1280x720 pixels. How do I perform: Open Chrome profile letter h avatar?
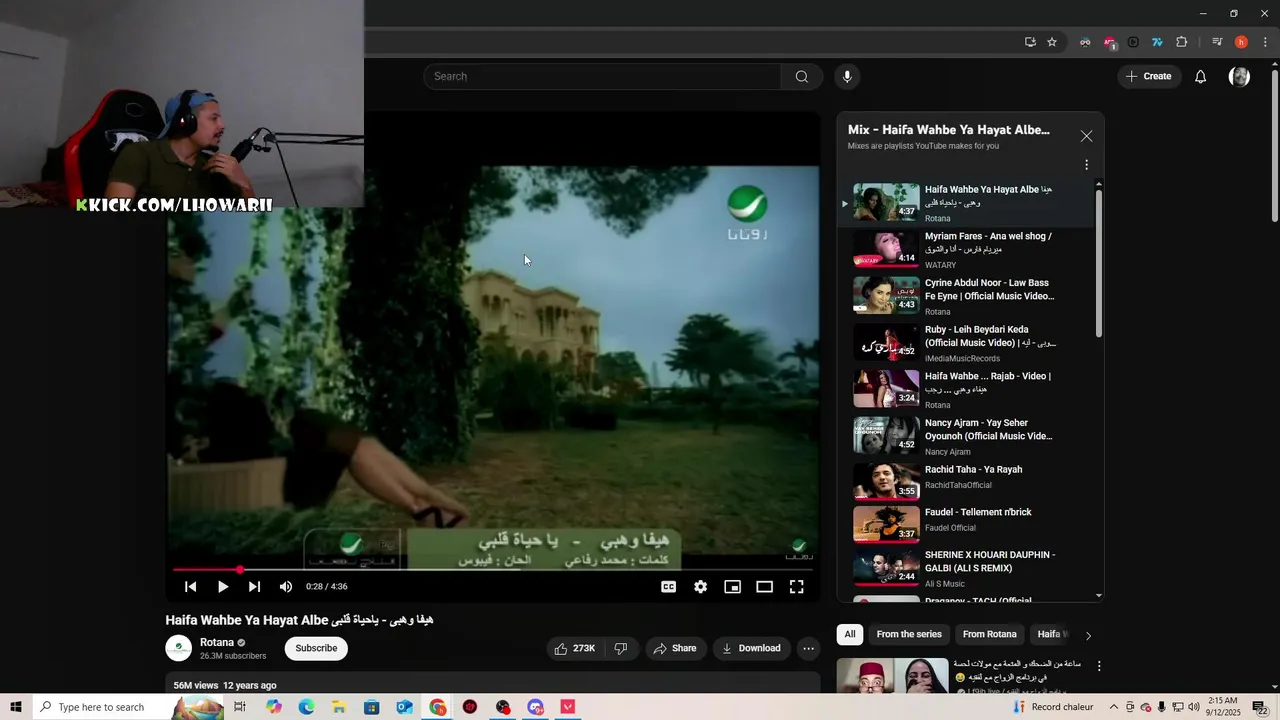pyautogui.click(x=1241, y=42)
